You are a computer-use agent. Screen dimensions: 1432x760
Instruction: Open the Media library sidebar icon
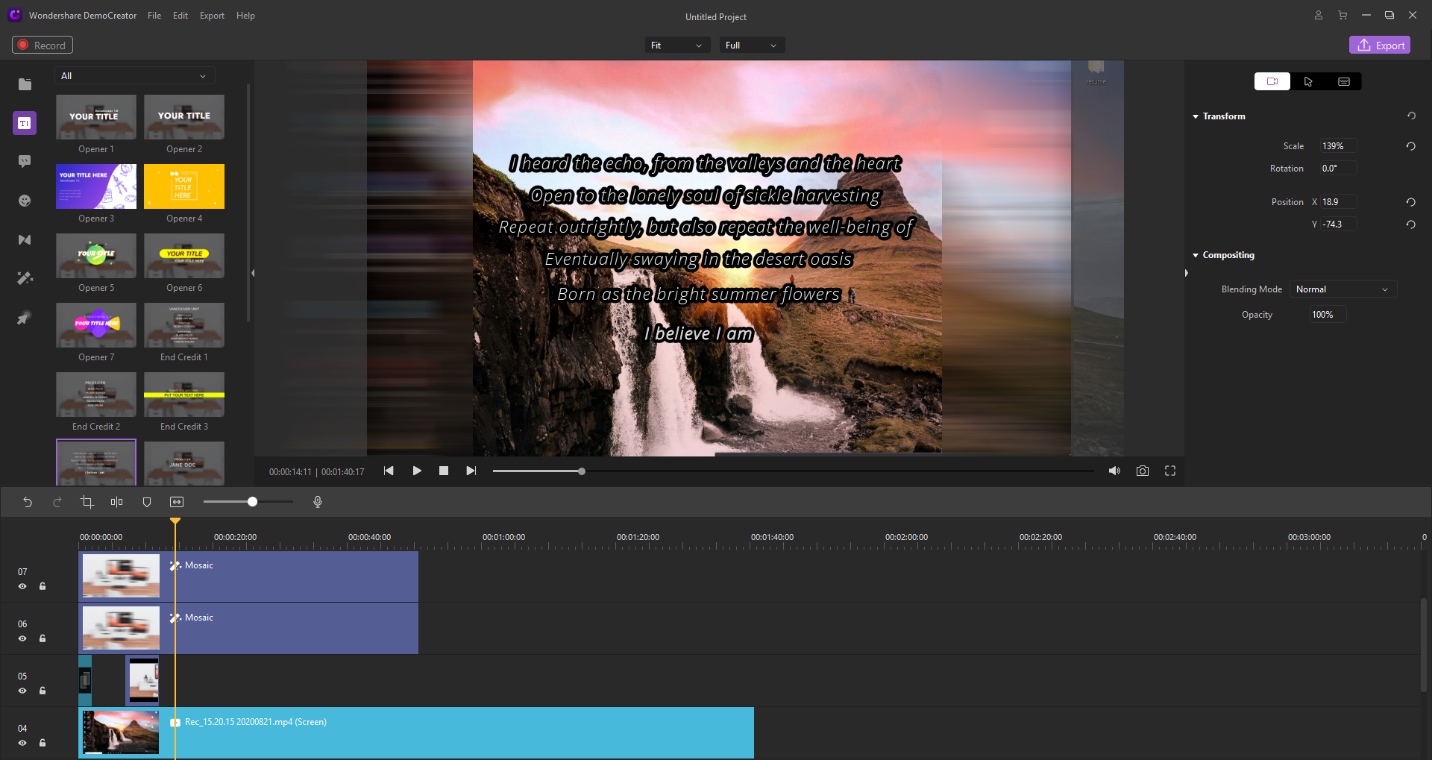(25, 84)
